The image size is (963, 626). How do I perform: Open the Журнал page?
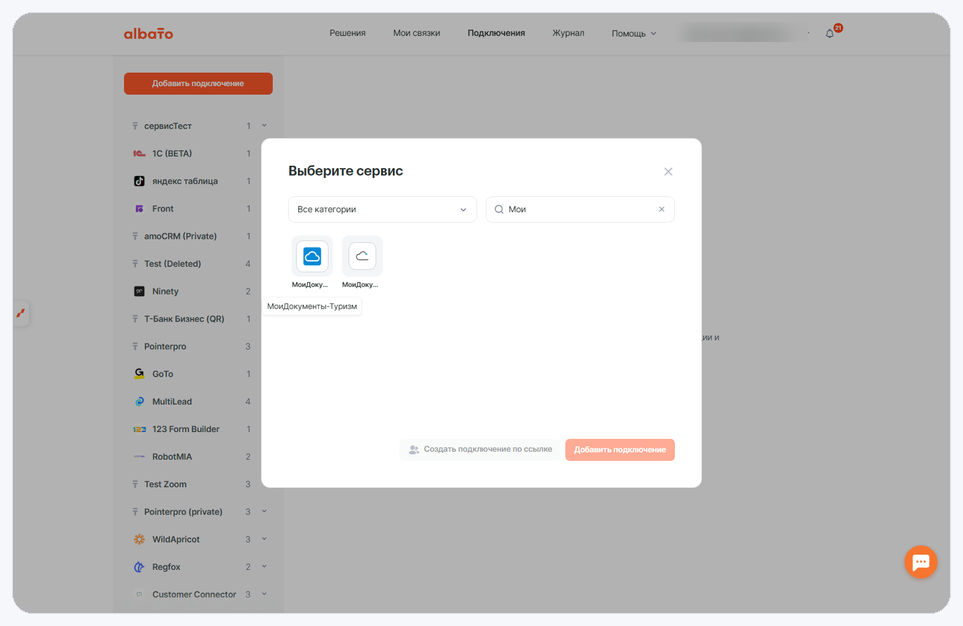click(568, 33)
